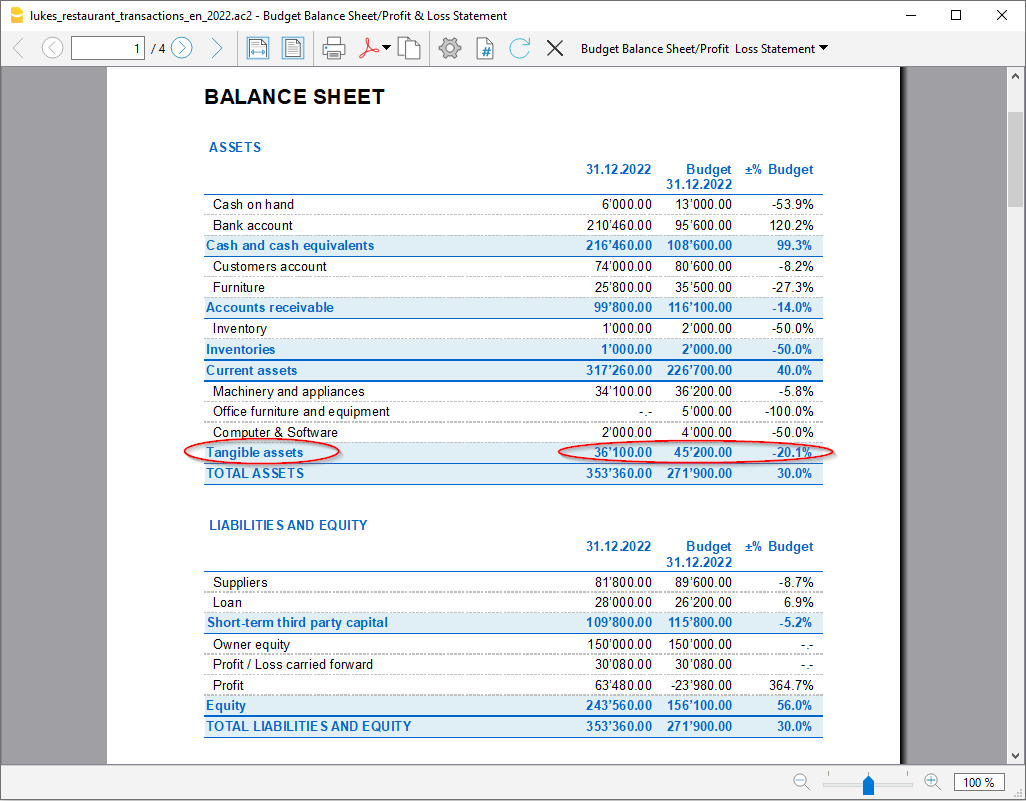Go to the next page arrow

click(x=181, y=48)
